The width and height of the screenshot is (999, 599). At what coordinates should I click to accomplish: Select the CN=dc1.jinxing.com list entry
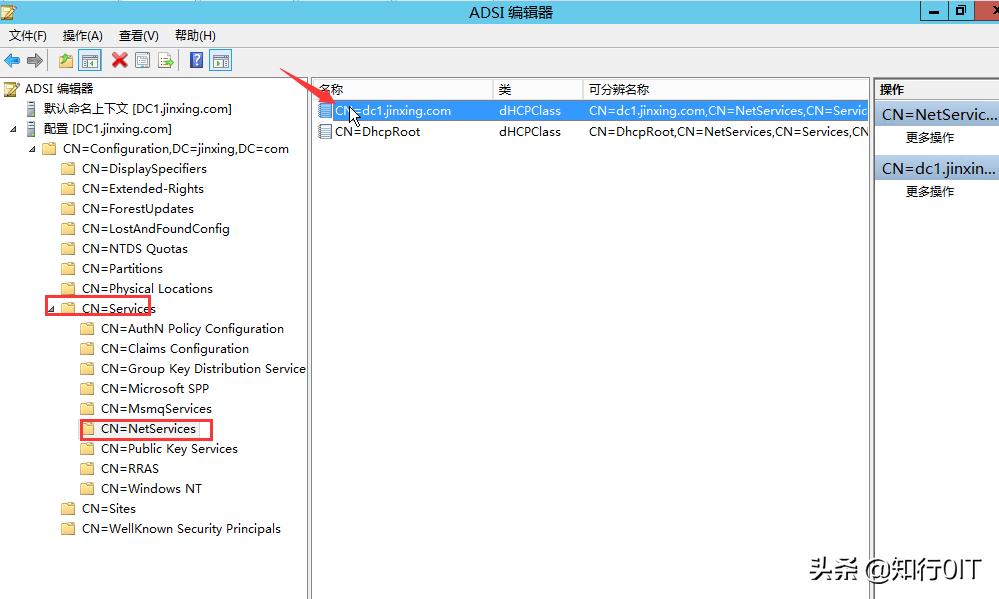coord(392,111)
